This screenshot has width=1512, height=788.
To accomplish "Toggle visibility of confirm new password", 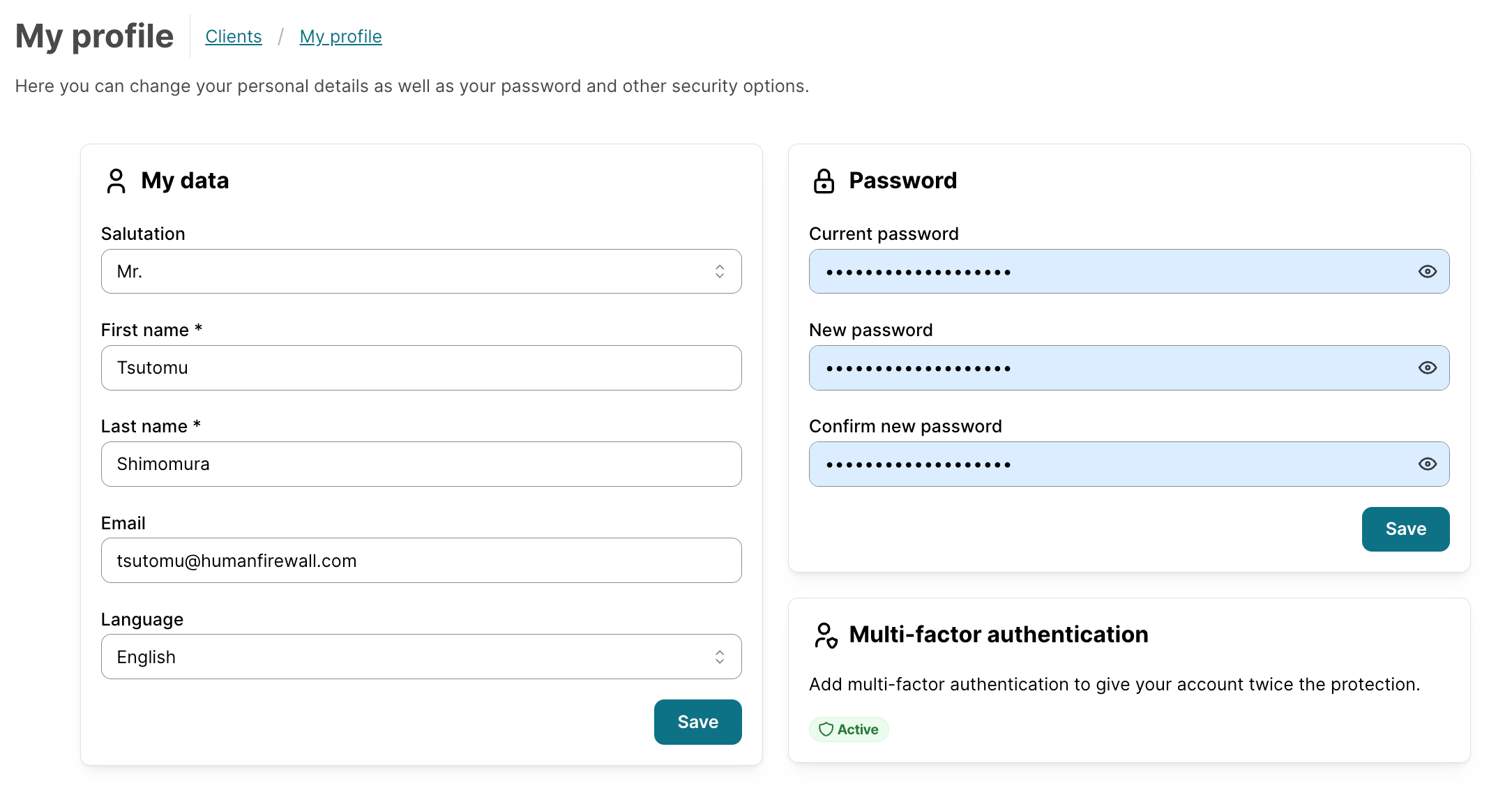I will pyautogui.click(x=1427, y=464).
